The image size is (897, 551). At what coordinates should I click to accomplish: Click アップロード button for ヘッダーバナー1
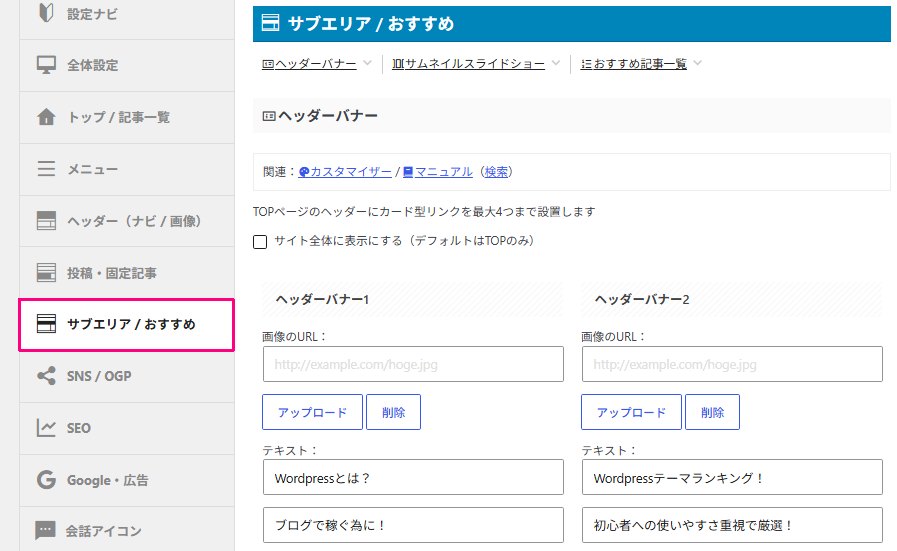(312, 412)
